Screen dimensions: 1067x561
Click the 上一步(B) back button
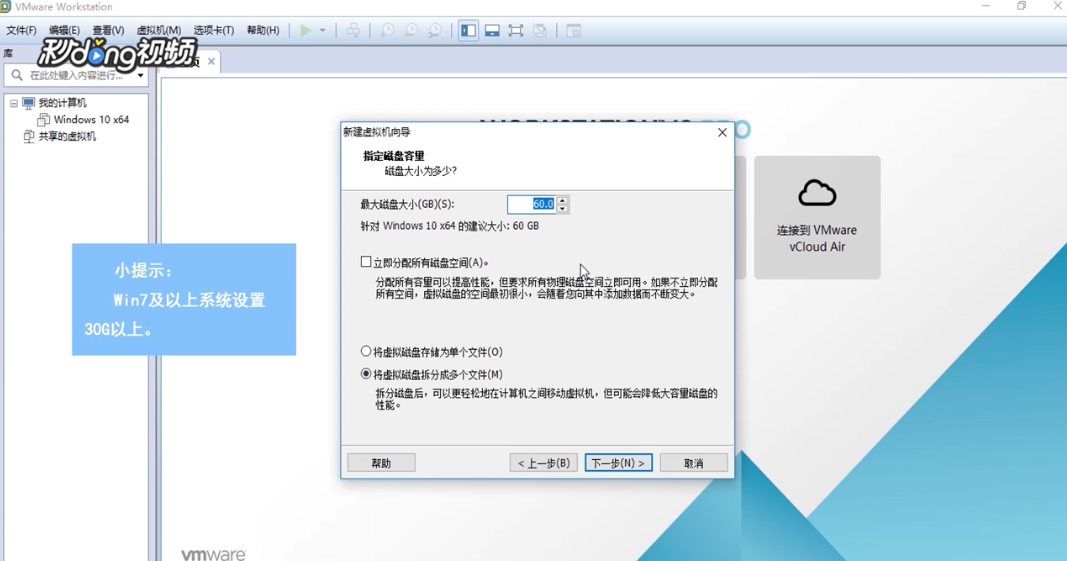click(x=543, y=463)
